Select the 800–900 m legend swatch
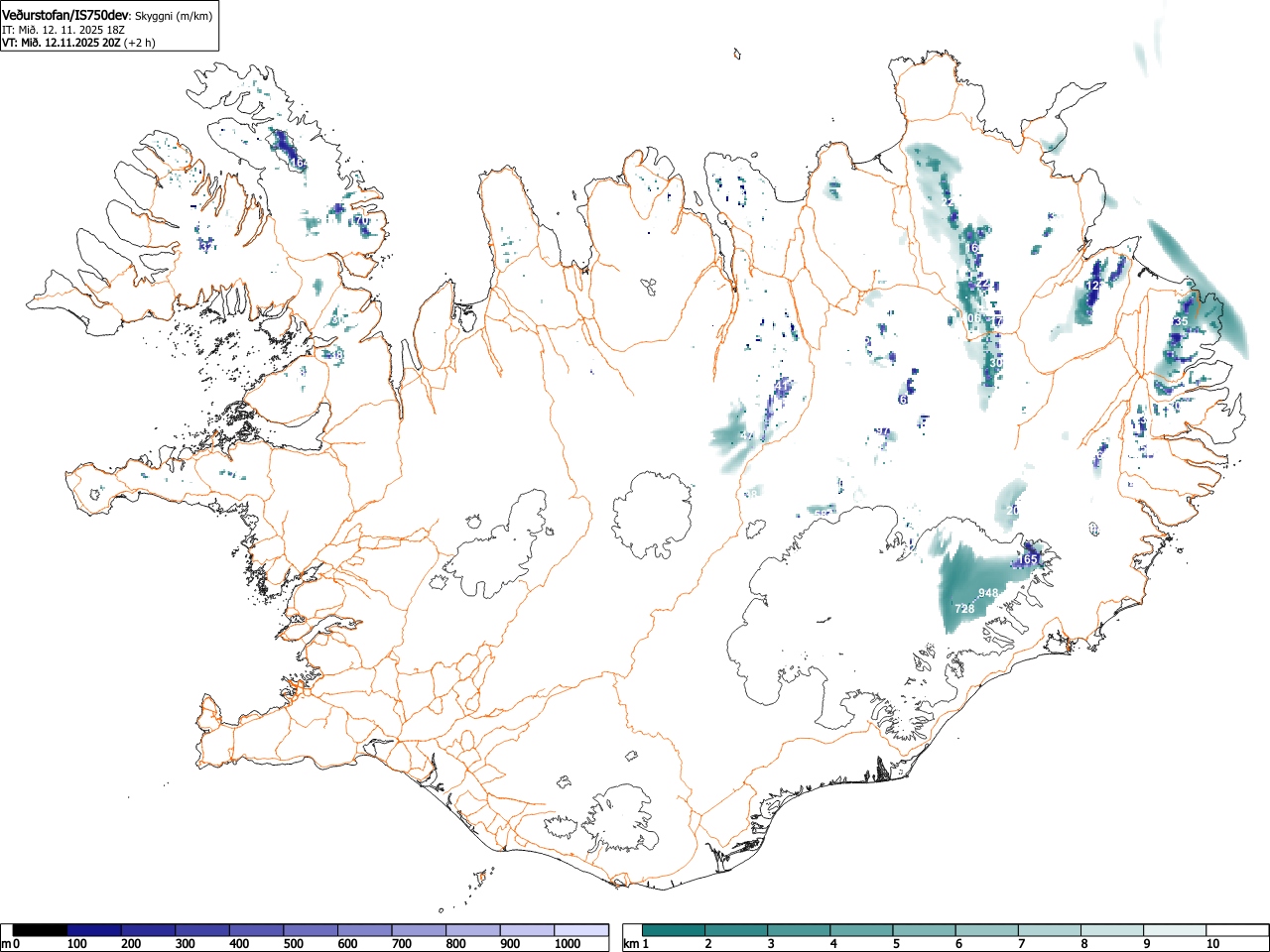1270x952 pixels. click(x=472, y=930)
